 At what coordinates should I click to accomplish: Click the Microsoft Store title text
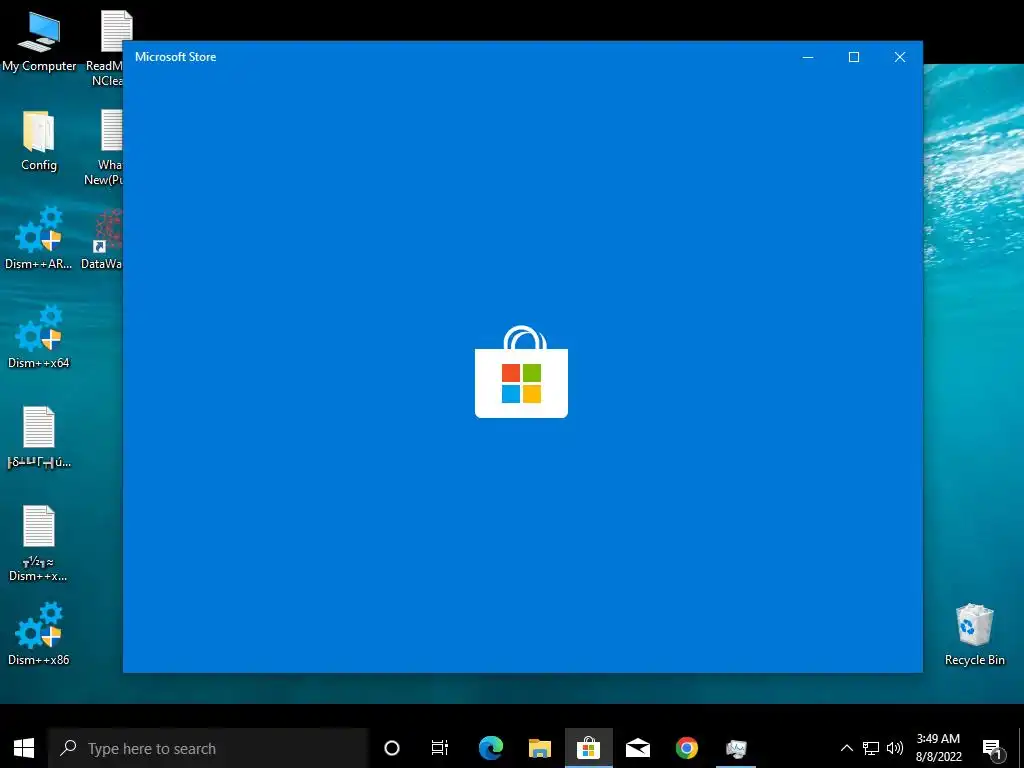[176, 57]
